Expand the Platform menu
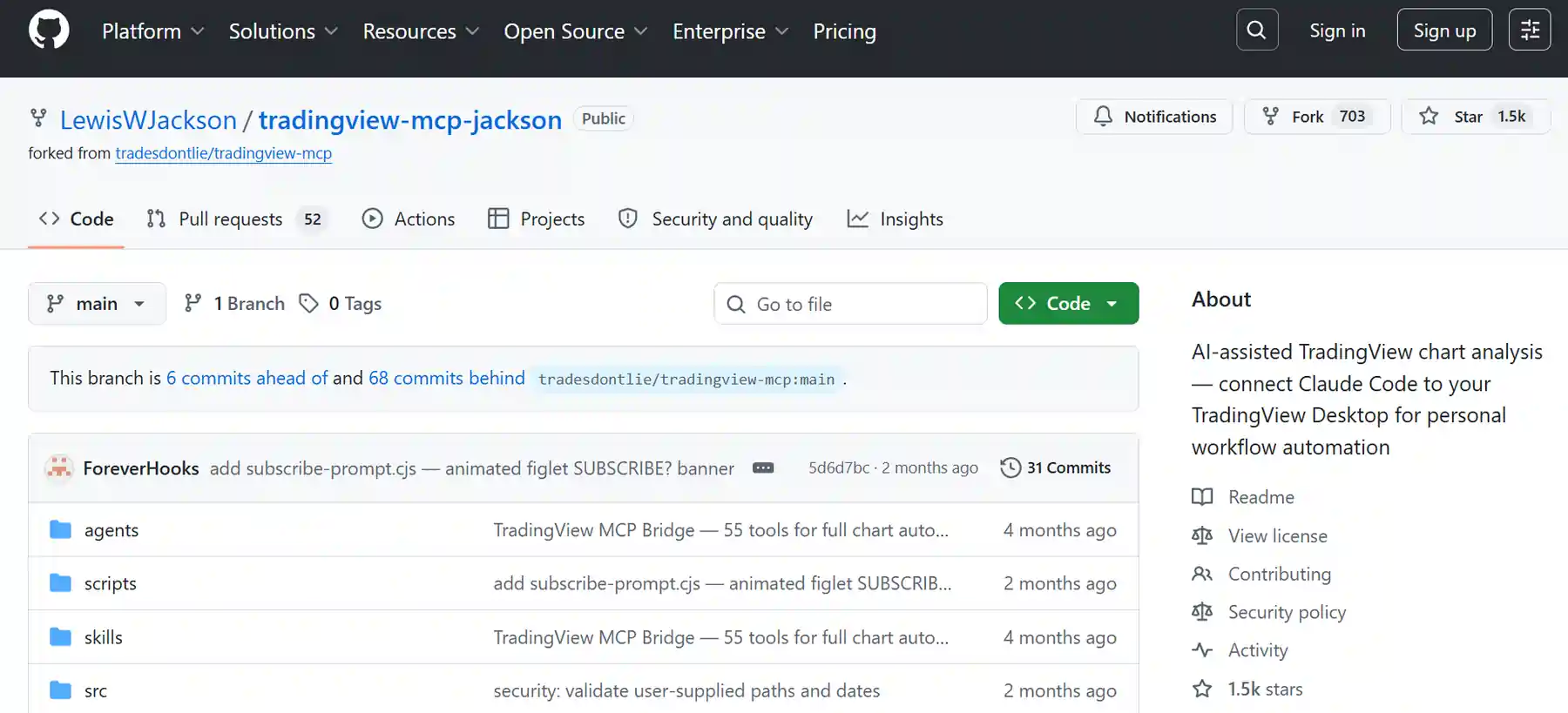This screenshot has height=713, width=1568. tap(152, 31)
